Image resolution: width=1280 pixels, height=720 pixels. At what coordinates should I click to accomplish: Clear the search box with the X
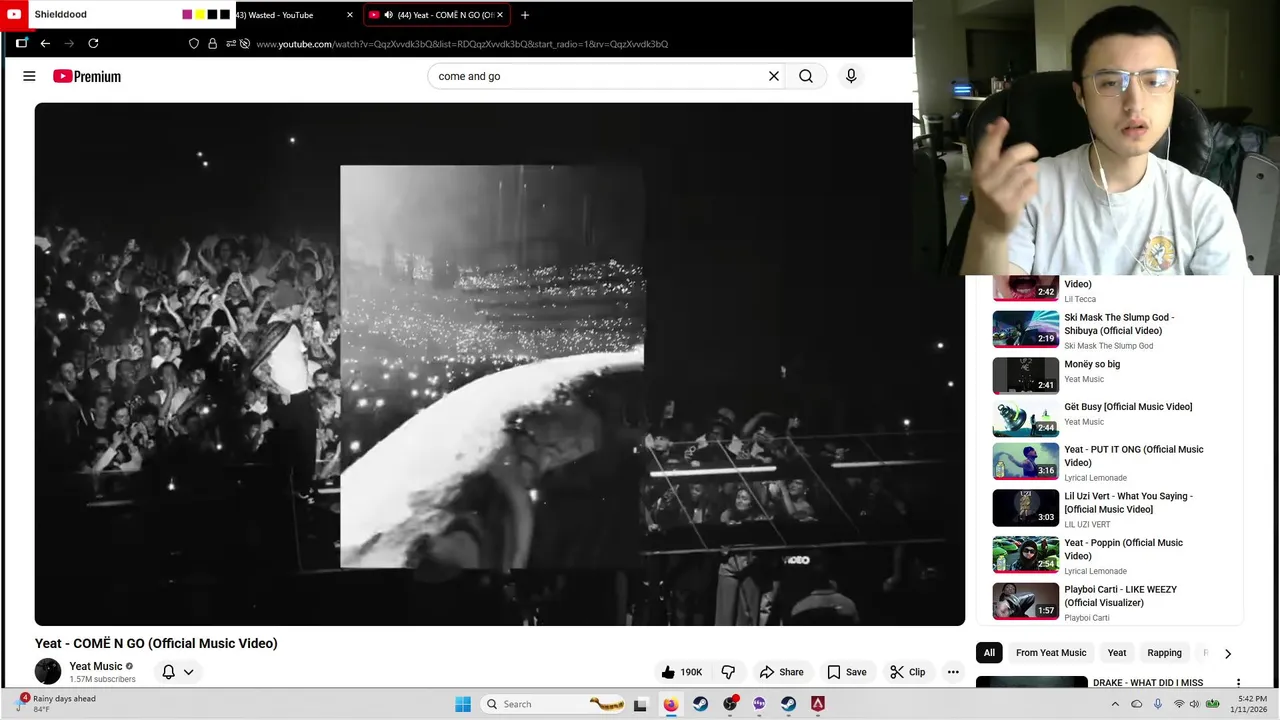point(773,76)
